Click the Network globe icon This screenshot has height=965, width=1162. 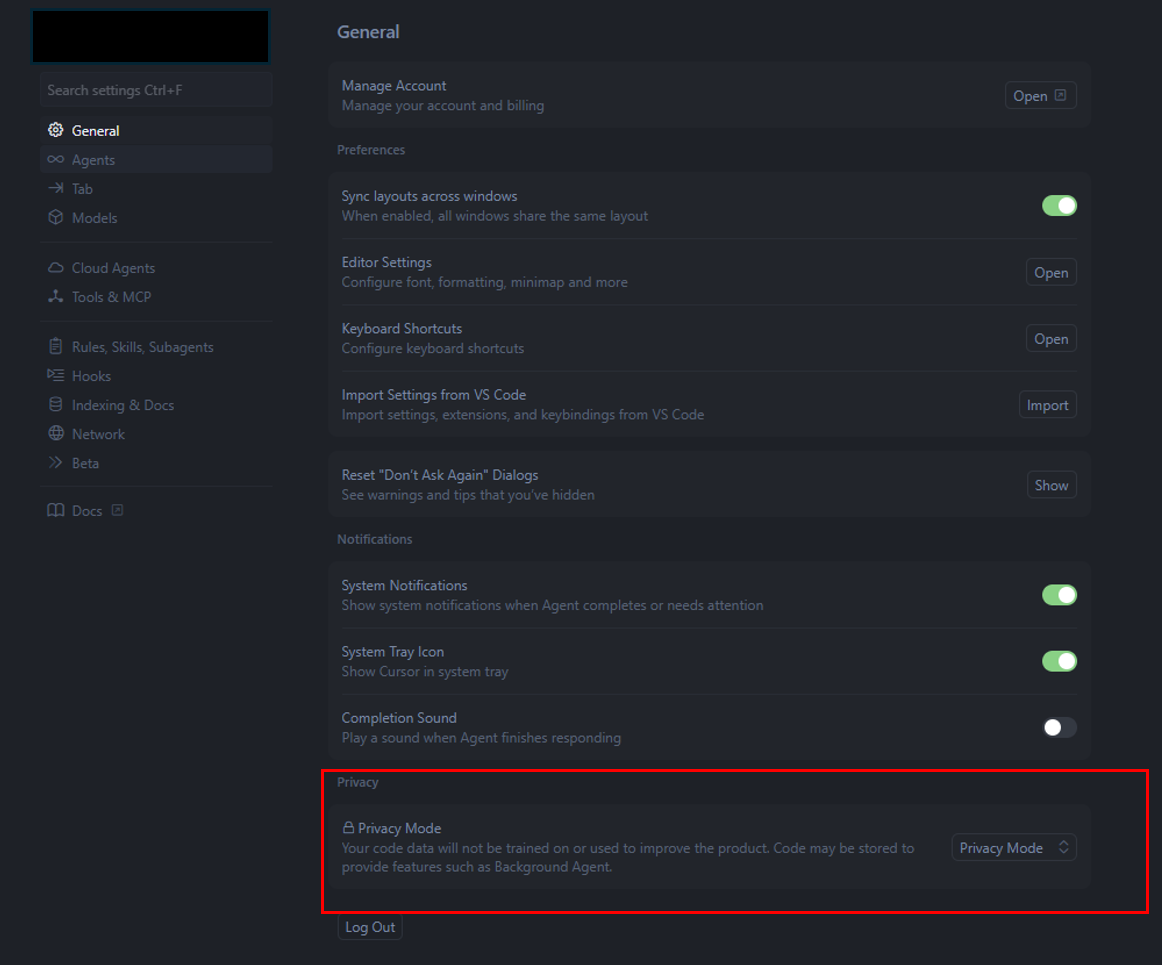[56, 434]
